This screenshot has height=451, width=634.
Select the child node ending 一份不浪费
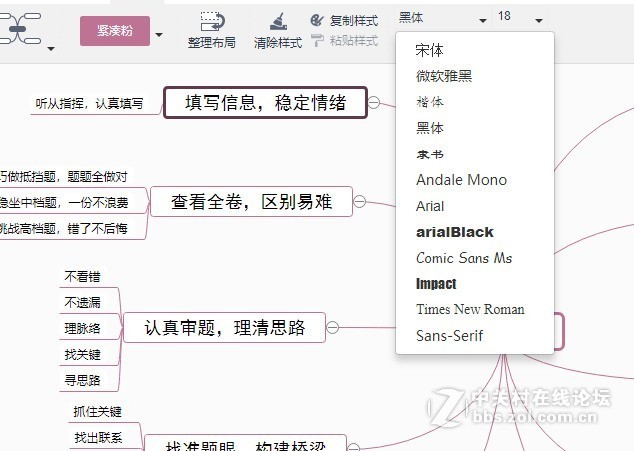(x=64, y=203)
